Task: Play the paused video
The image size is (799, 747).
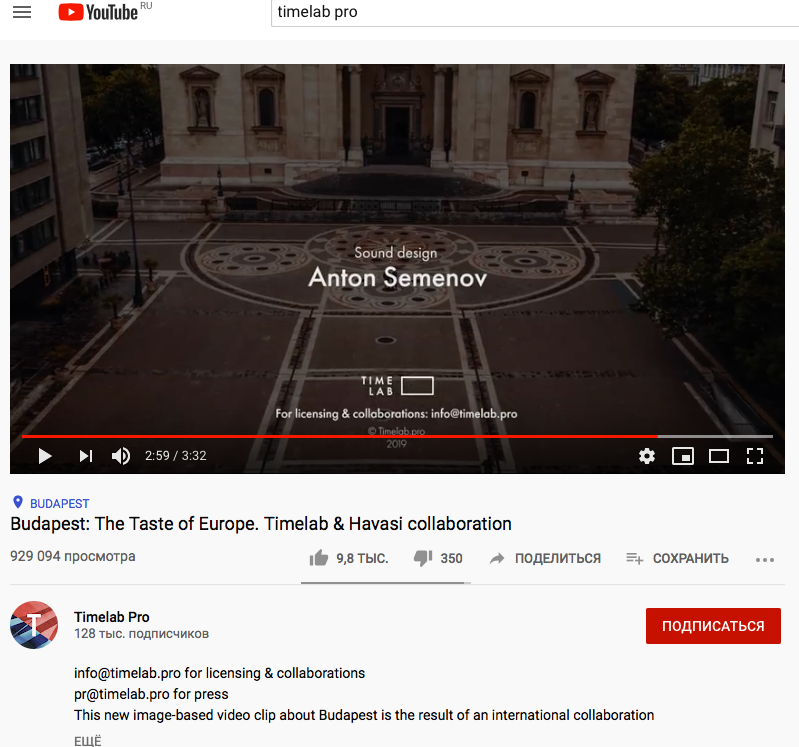Action: pyautogui.click(x=45, y=456)
